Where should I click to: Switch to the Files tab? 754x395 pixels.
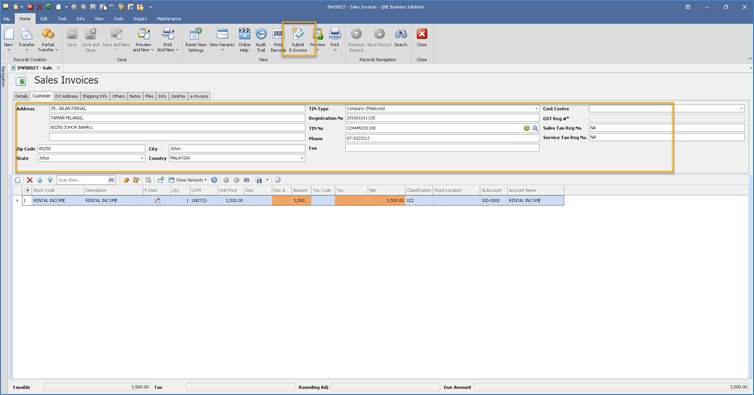tap(150, 96)
